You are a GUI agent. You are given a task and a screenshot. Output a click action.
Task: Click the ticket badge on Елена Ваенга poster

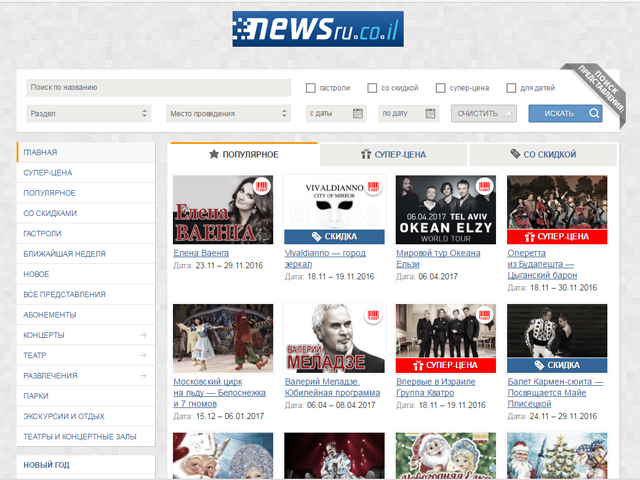tap(262, 187)
